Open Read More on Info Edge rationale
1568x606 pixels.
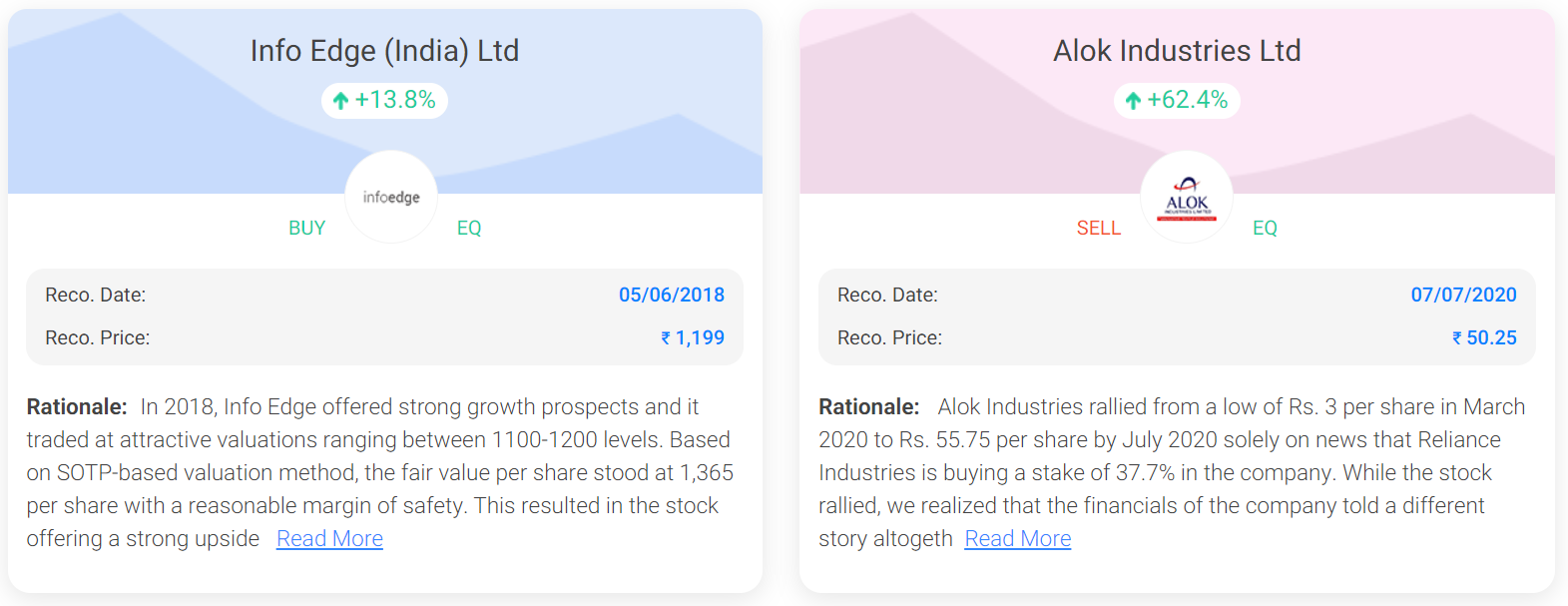(329, 539)
